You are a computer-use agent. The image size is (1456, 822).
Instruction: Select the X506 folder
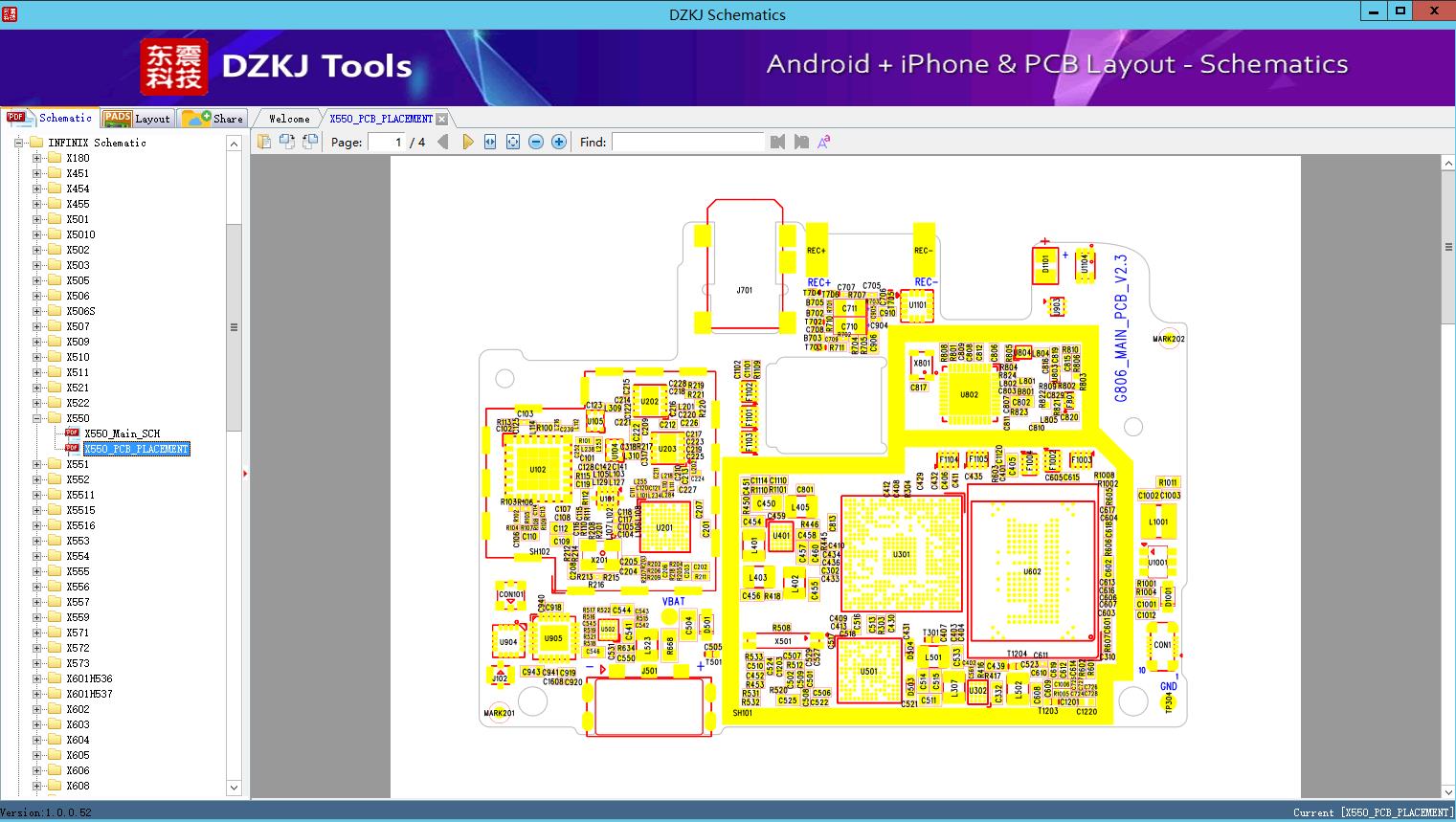pos(78,296)
